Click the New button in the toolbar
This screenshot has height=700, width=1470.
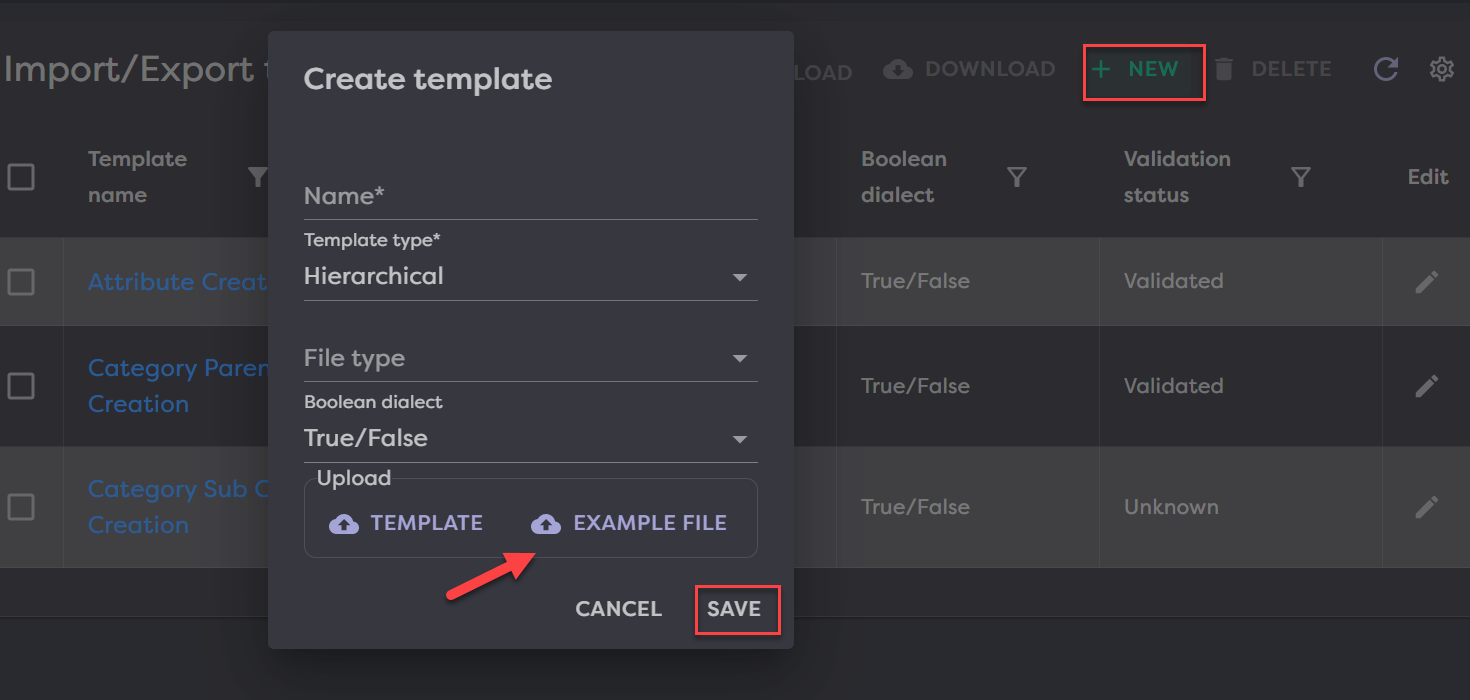[1143, 70]
